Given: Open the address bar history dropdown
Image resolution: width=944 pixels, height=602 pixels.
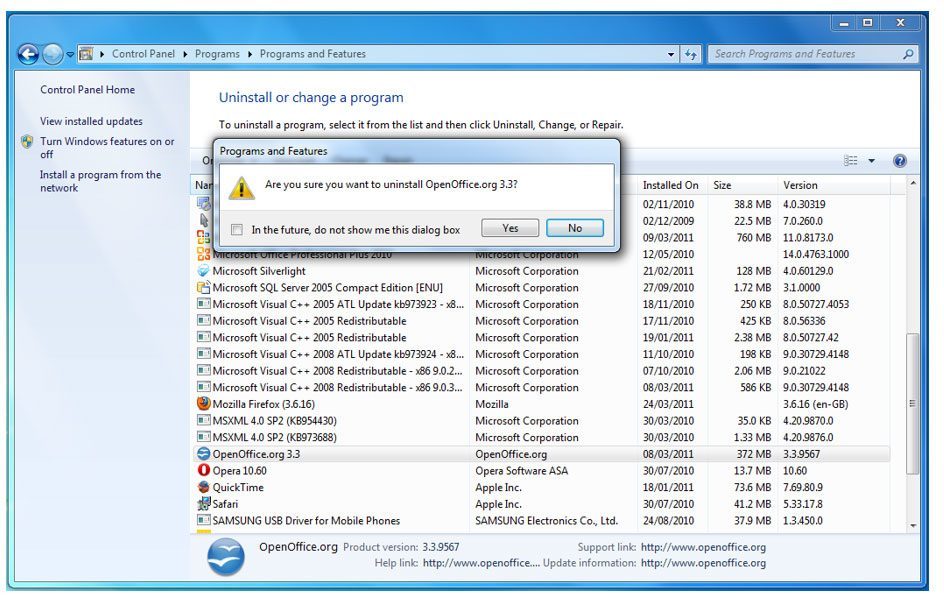Looking at the screenshot, I should (x=671, y=54).
